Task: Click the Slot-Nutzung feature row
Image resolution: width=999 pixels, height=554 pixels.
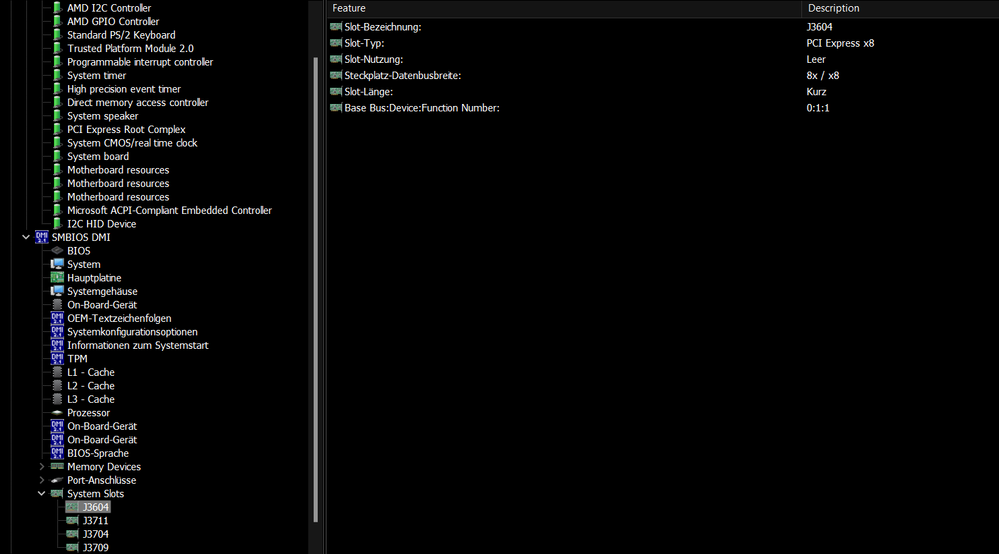Action: click(x=663, y=59)
